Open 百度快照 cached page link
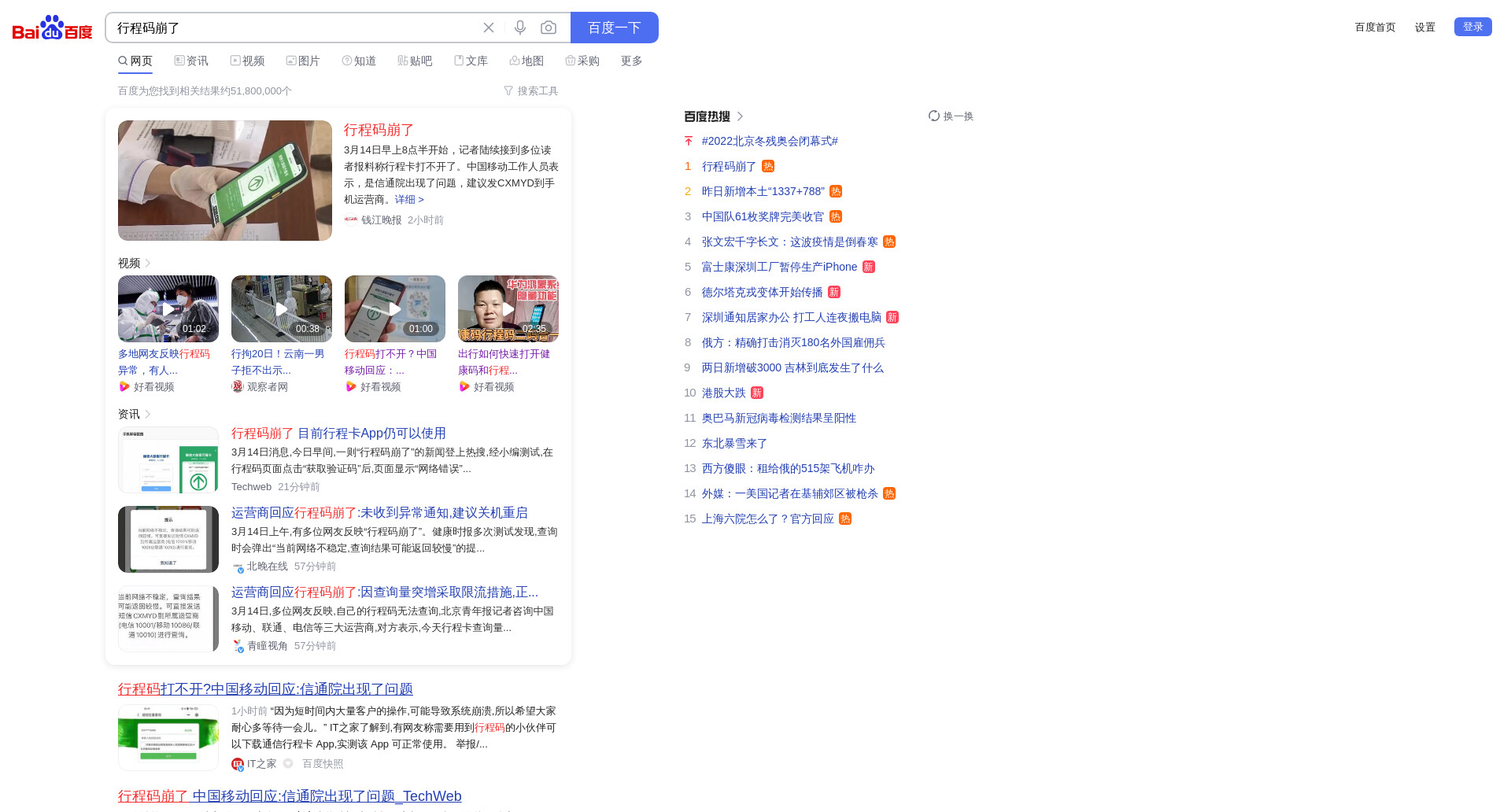The image size is (1511, 812). (x=323, y=764)
